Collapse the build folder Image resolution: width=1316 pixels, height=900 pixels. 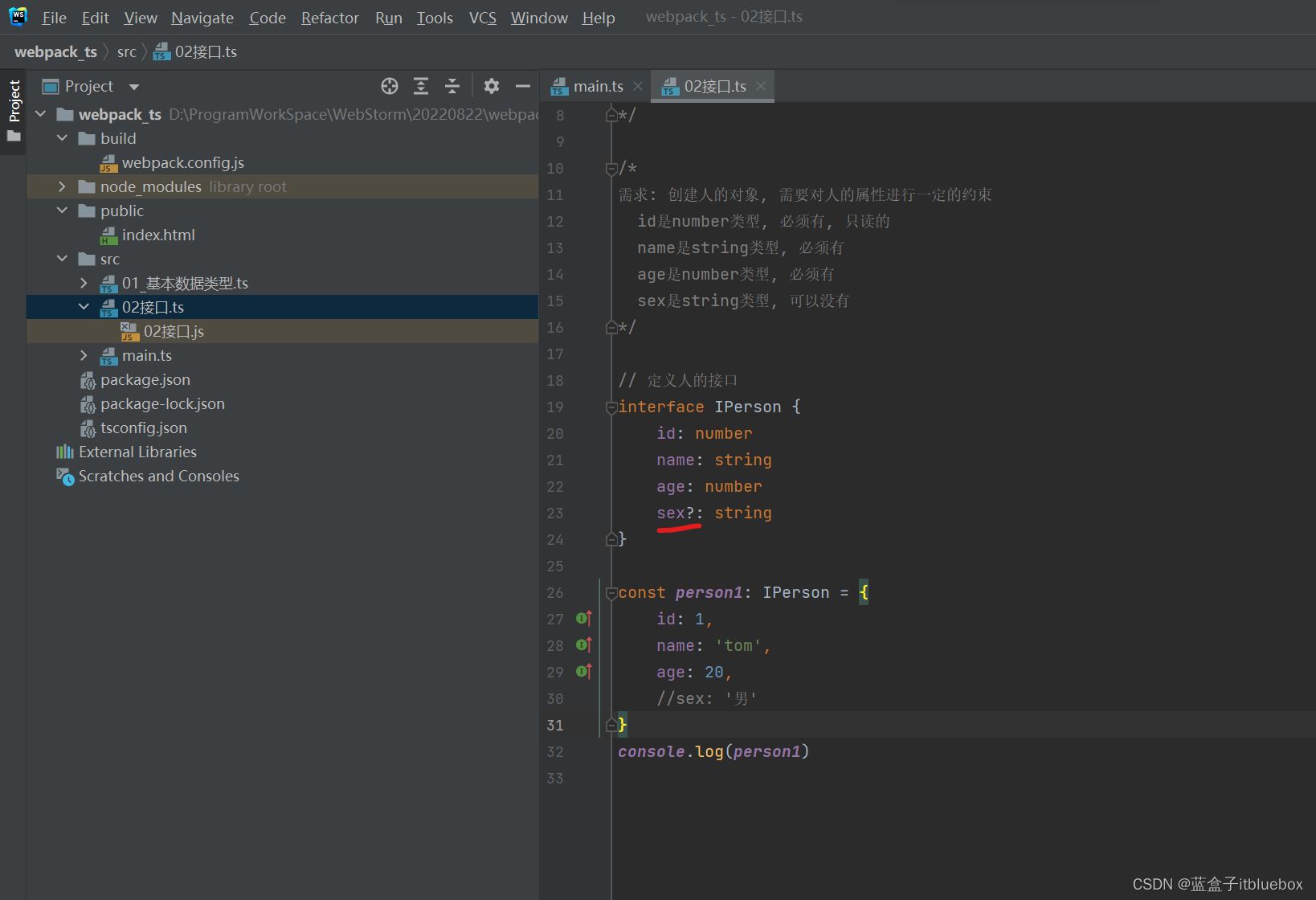(62, 138)
